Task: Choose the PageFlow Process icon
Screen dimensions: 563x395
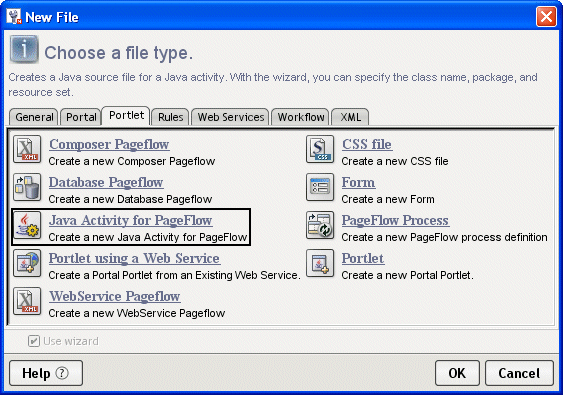Action: [320, 225]
